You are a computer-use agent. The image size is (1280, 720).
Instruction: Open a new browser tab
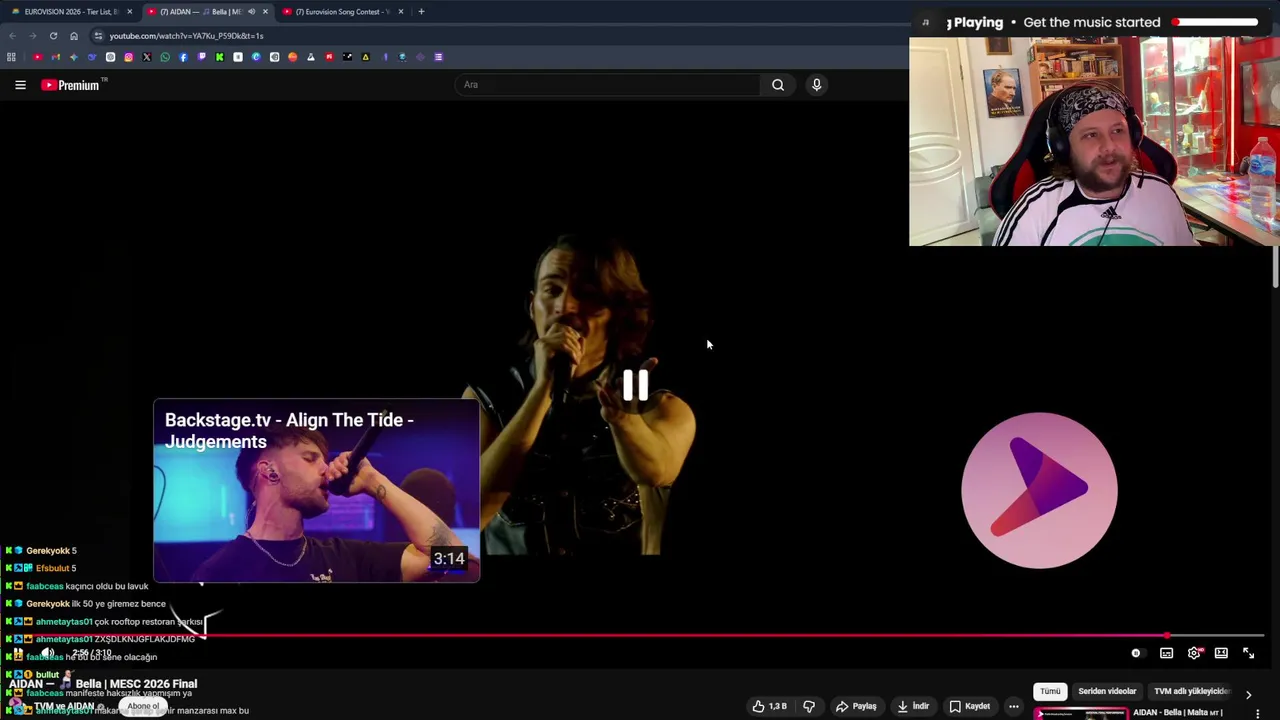[x=421, y=11]
